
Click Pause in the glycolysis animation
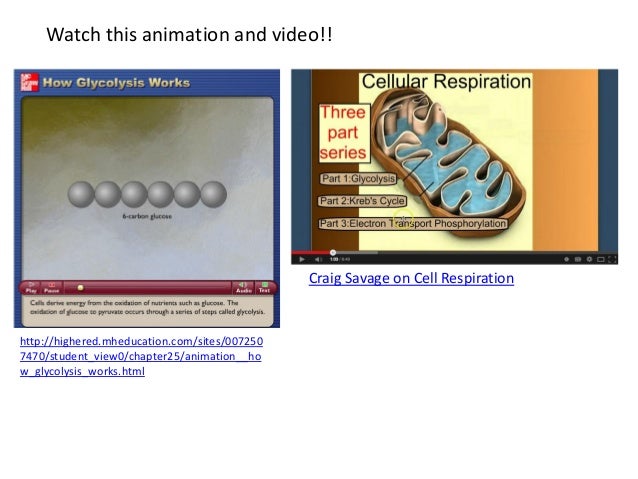coord(52,288)
